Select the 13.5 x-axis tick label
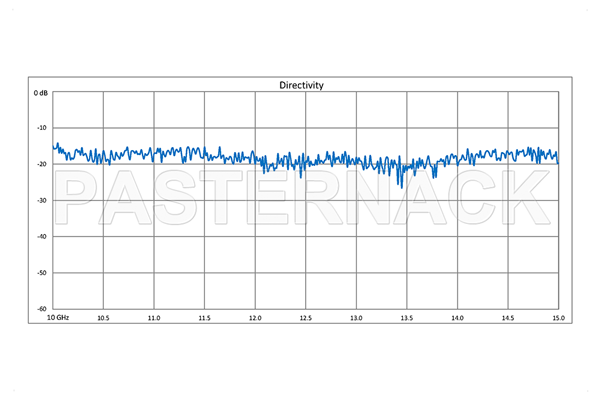 406,318
